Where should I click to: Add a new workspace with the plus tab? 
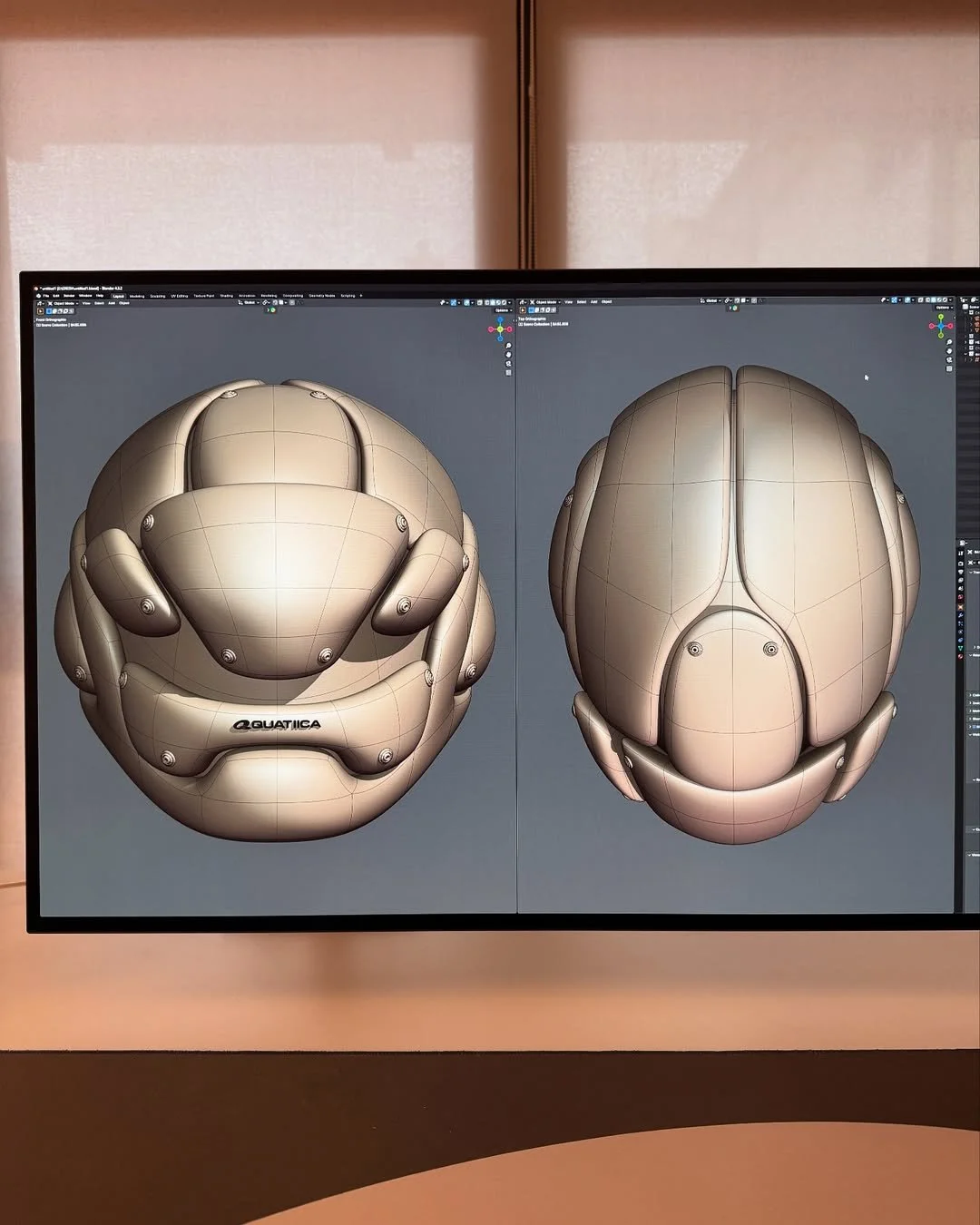pyautogui.click(x=361, y=296)
